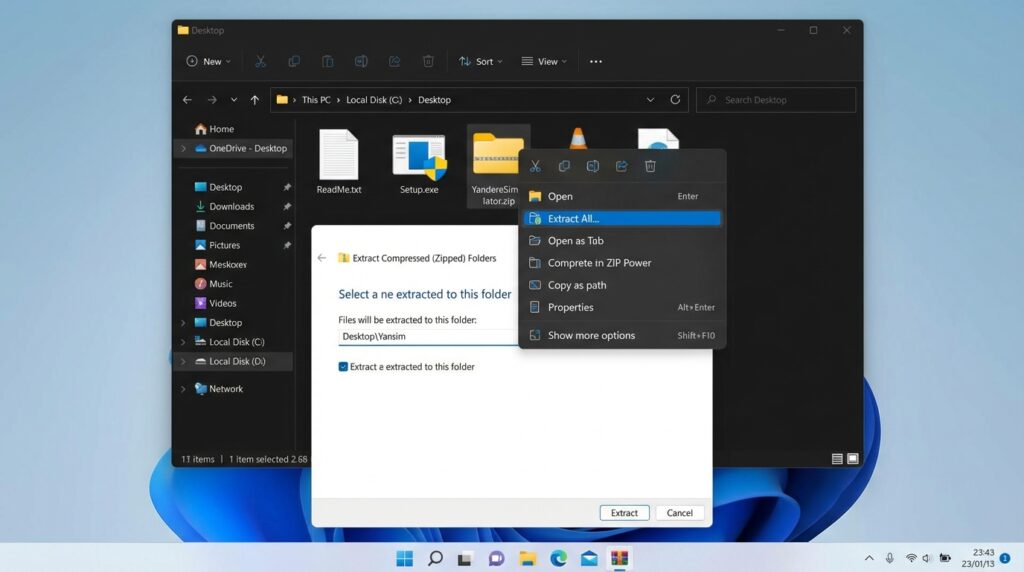Click the Refresh icon beside address bar

click(675, 100)
